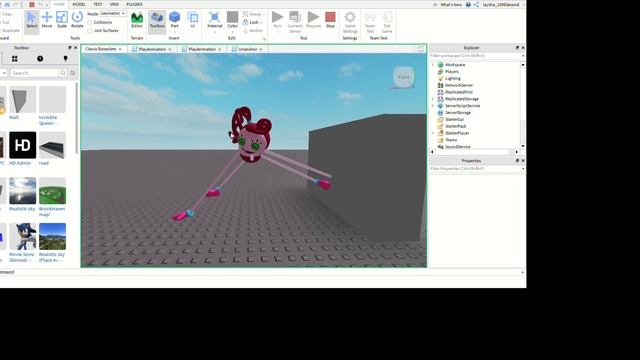This screenshot has height=360, width=640.
Task: Select the Classic Baseplate document tab
Action: [101, 49]
